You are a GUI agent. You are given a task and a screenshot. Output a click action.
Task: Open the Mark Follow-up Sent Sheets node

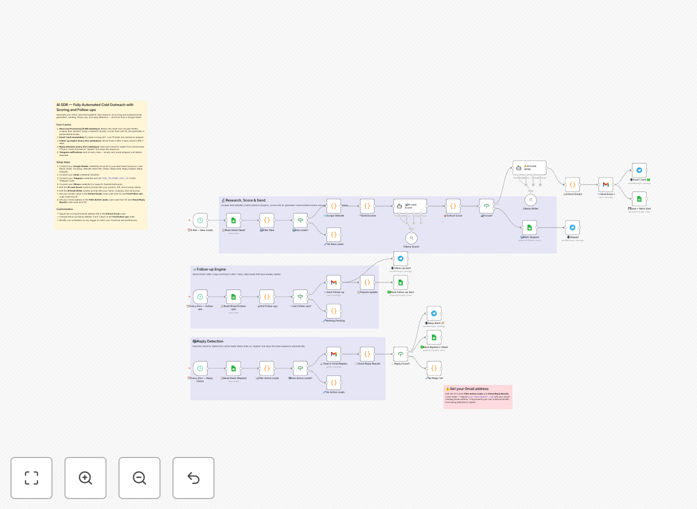pyautogui.click(x=401, y=282)
